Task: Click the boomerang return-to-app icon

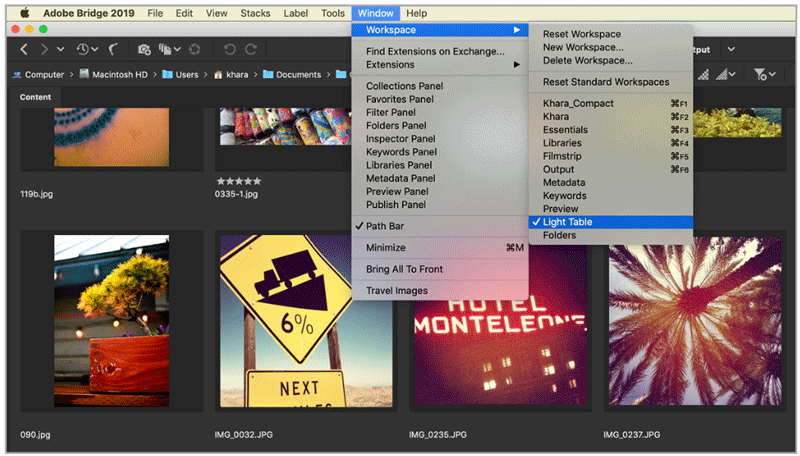Action: coord(113,49)
